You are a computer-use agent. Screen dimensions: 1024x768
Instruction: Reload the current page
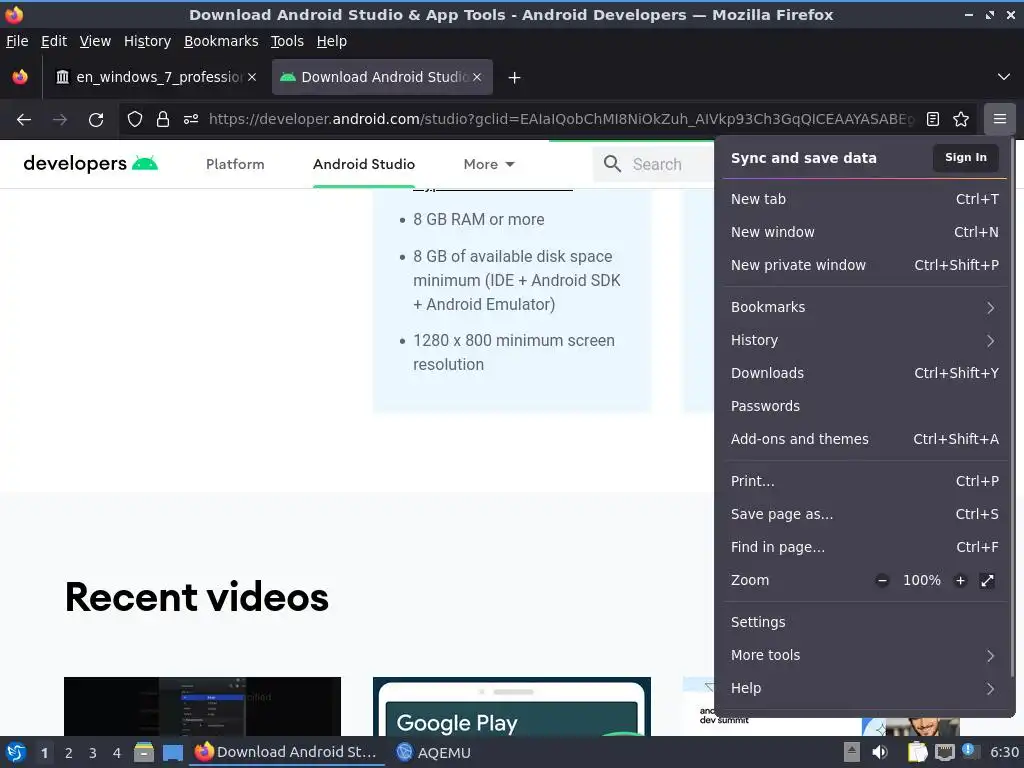(96, 120)
